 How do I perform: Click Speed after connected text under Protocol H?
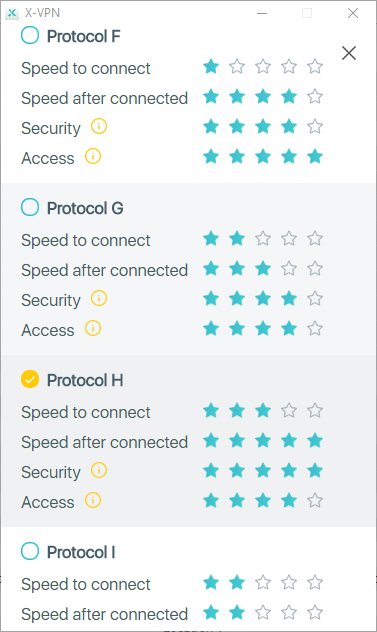coord(104,442)
